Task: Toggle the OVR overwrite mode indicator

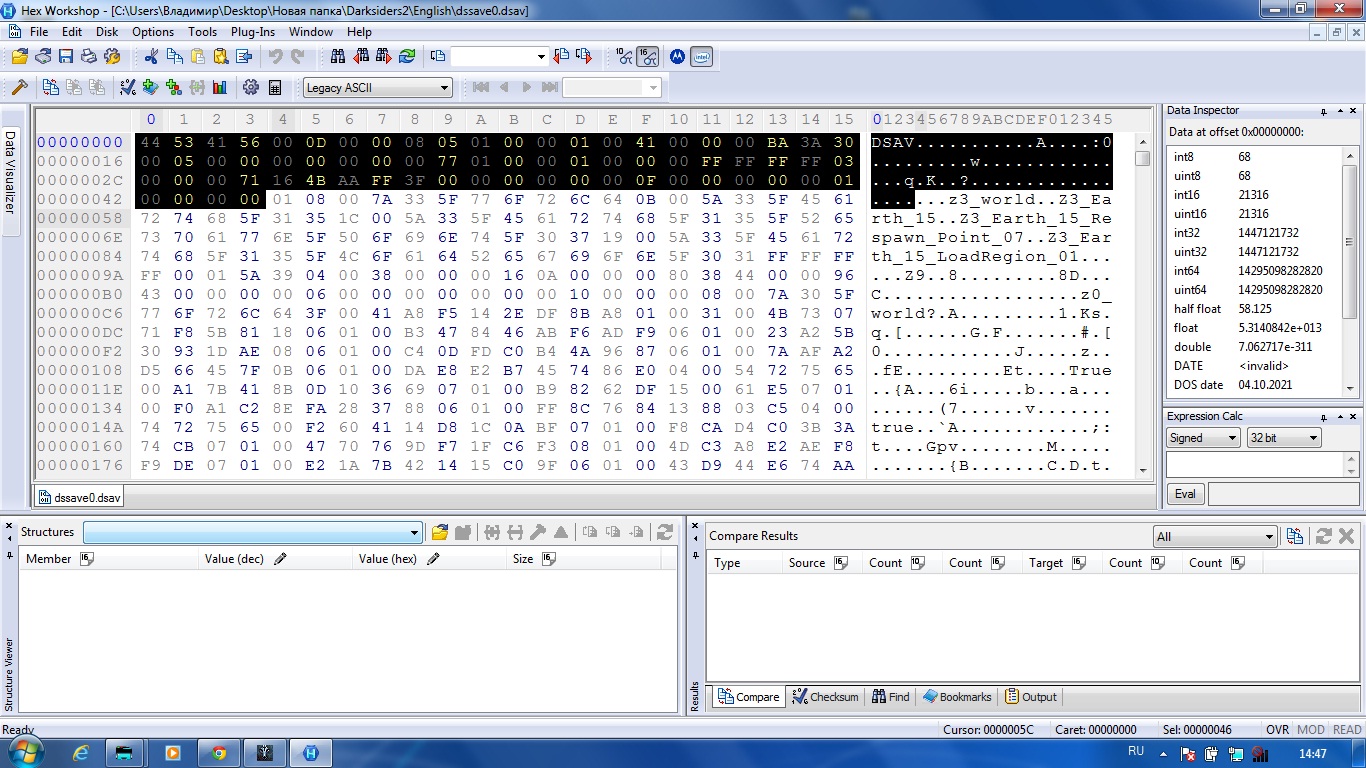Action: tap(1278, 730)
